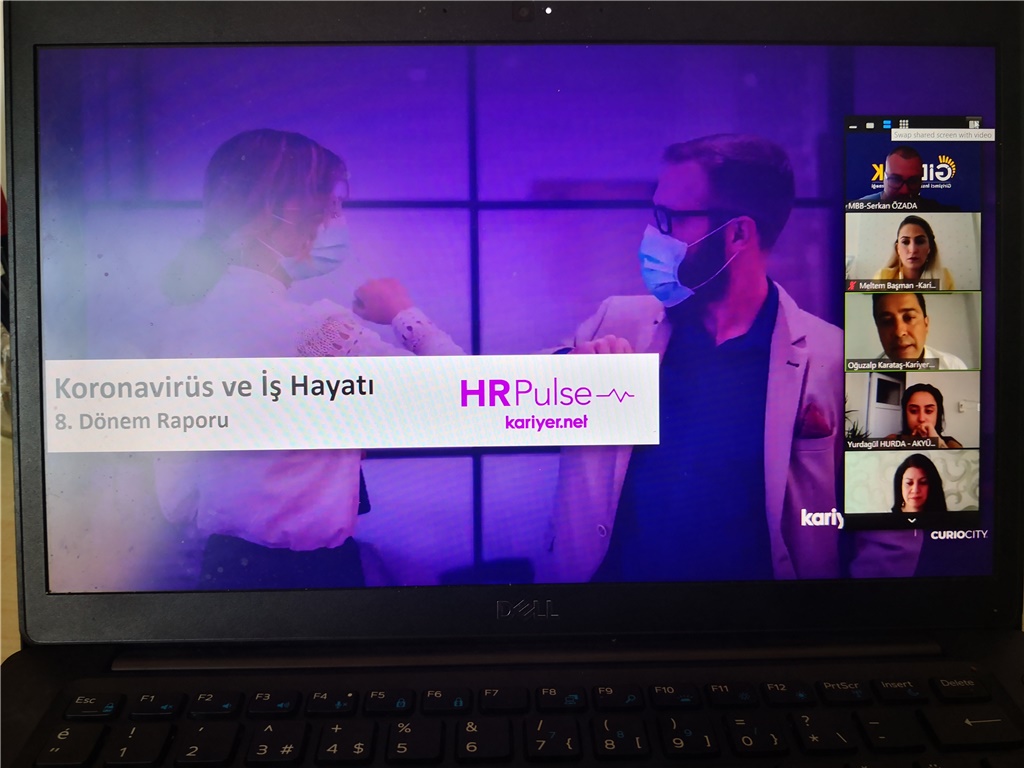This screenshot has height=768, width=1024.
Task: Switch to single active speaker view
Action: (870, 124)
